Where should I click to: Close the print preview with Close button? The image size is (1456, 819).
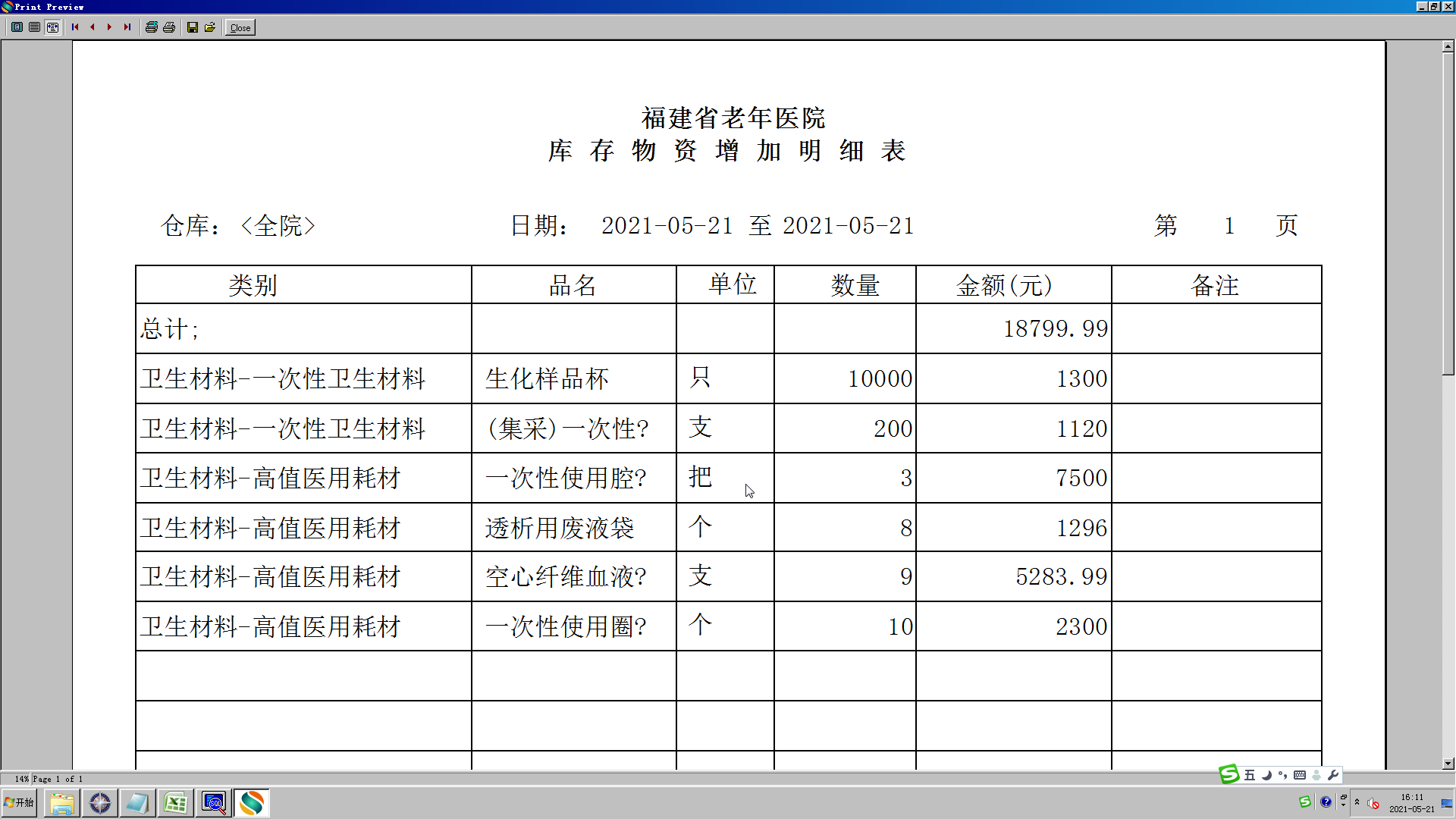pyautogui.click(x=240, y=27)
